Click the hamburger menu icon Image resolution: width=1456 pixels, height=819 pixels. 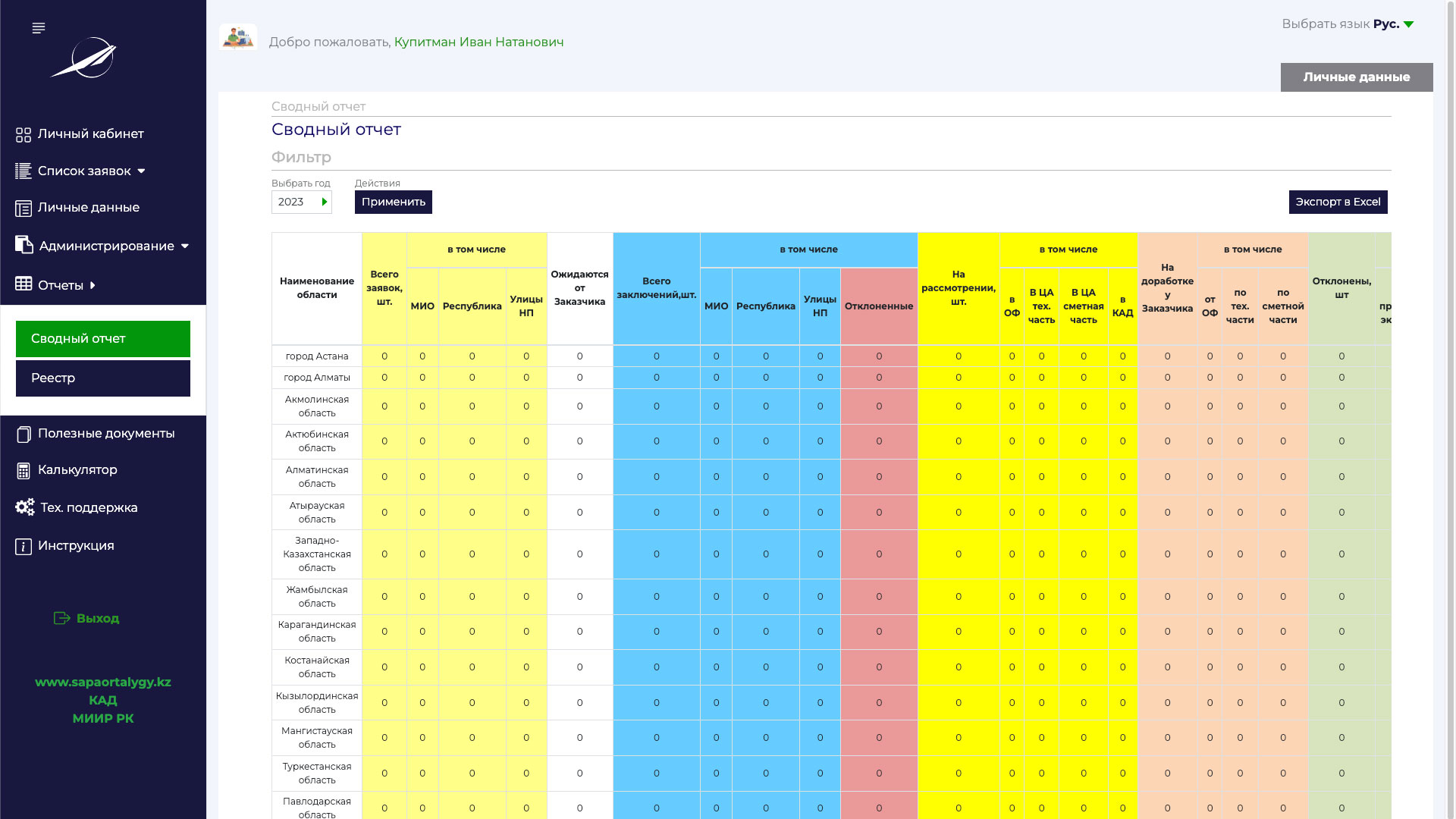point(39,28)
